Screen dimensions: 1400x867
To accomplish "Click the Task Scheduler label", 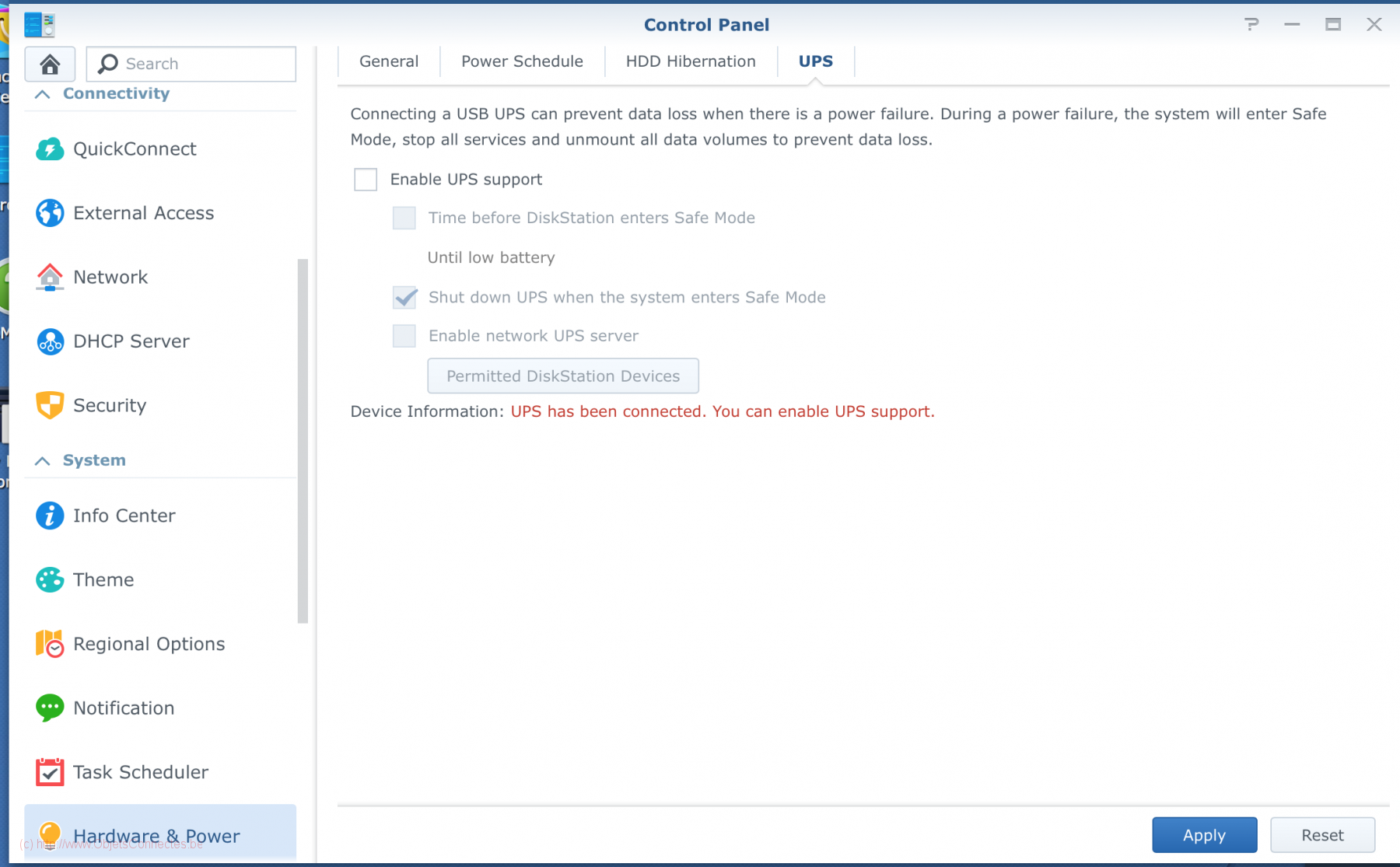I will click(x=141, y=772).
